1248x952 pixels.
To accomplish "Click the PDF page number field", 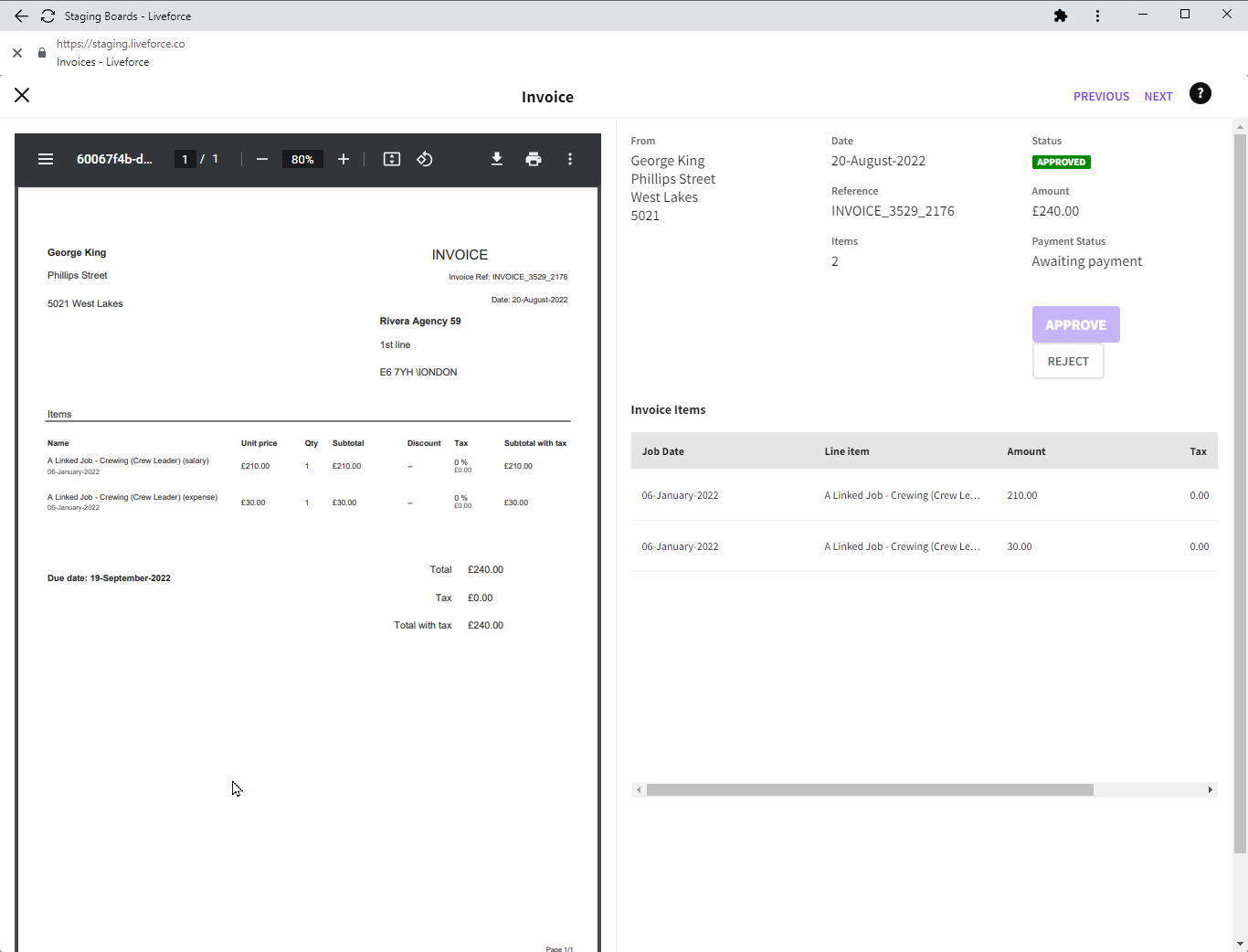I will [185, 159].
